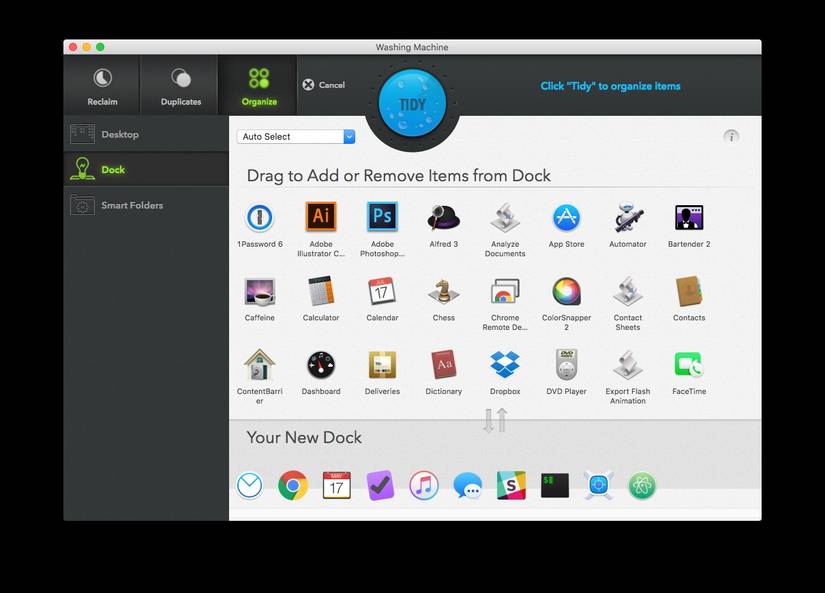The image size is (825, 593).
Task: Click the TIDY button to organize items
Action: coord(412,100)
